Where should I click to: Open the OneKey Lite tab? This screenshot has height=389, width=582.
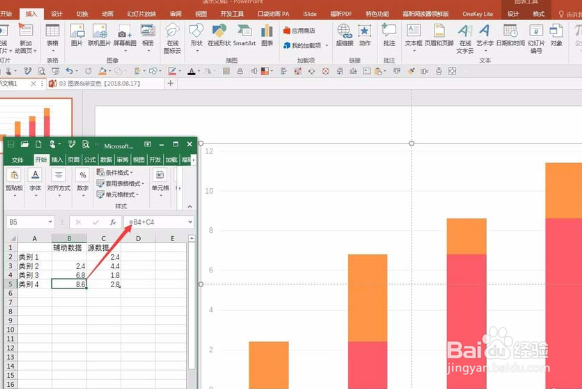click(x=477, y=14)
